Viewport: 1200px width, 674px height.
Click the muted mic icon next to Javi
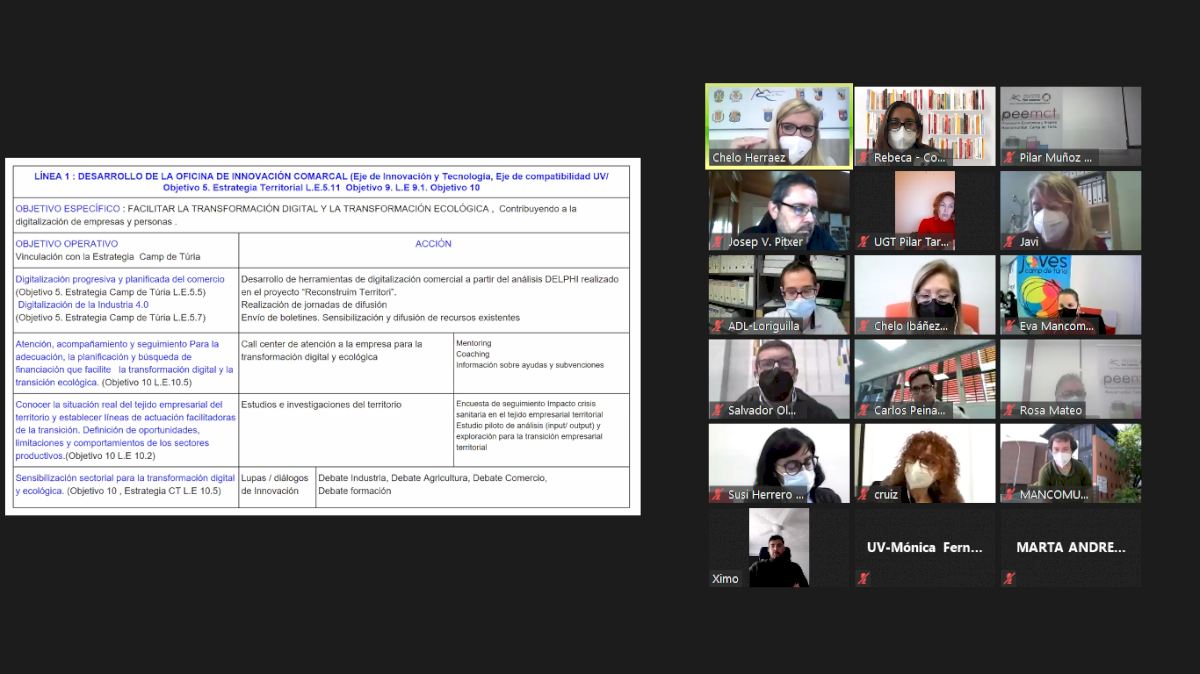coord(1010,242)
